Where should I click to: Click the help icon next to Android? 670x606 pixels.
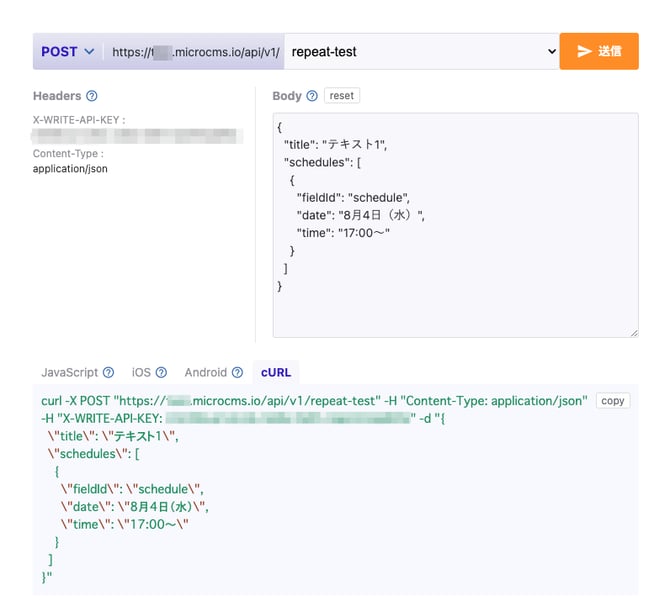tap(237, 372)
